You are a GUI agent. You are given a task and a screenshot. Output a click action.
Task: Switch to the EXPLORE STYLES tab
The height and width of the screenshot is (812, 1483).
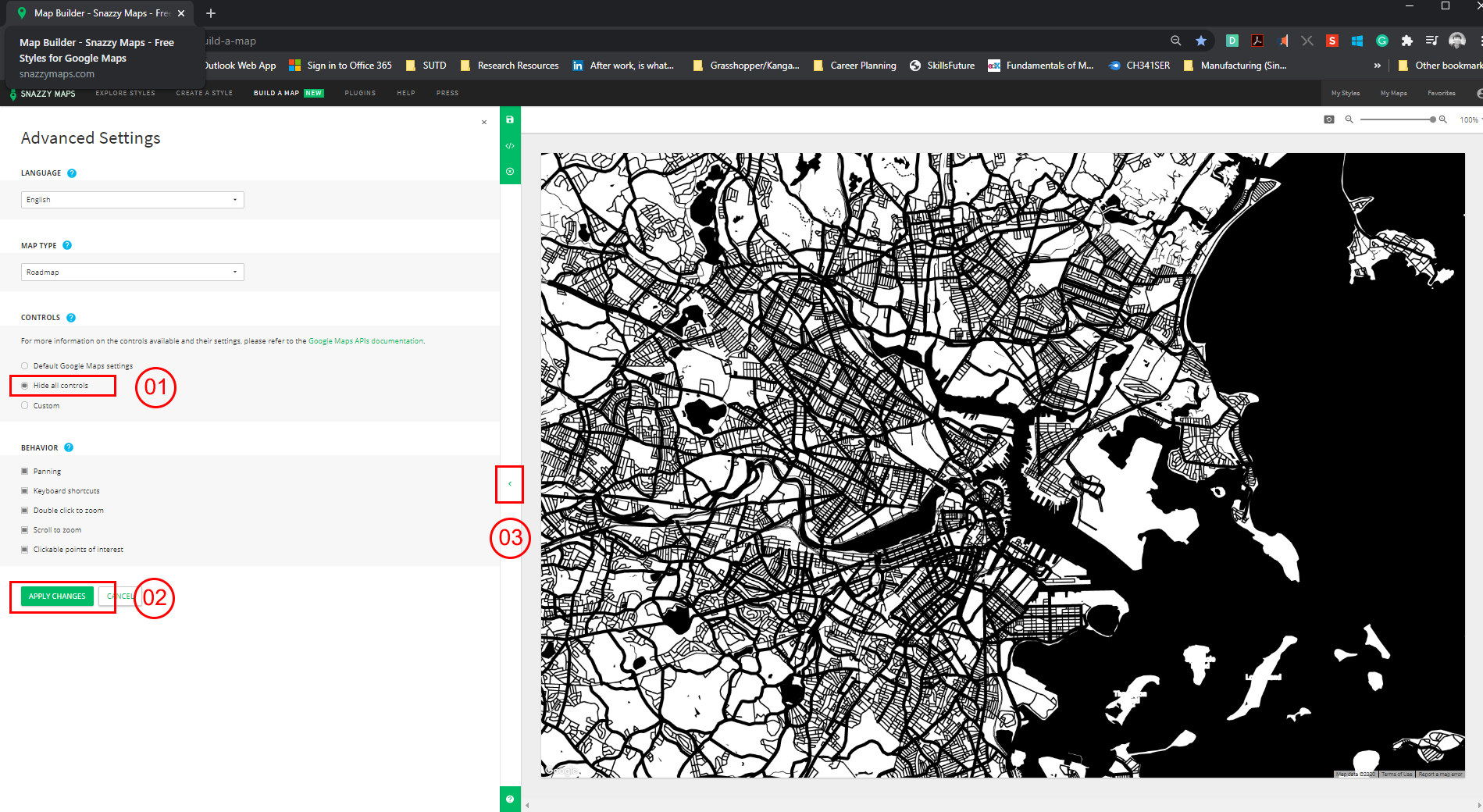125,92
